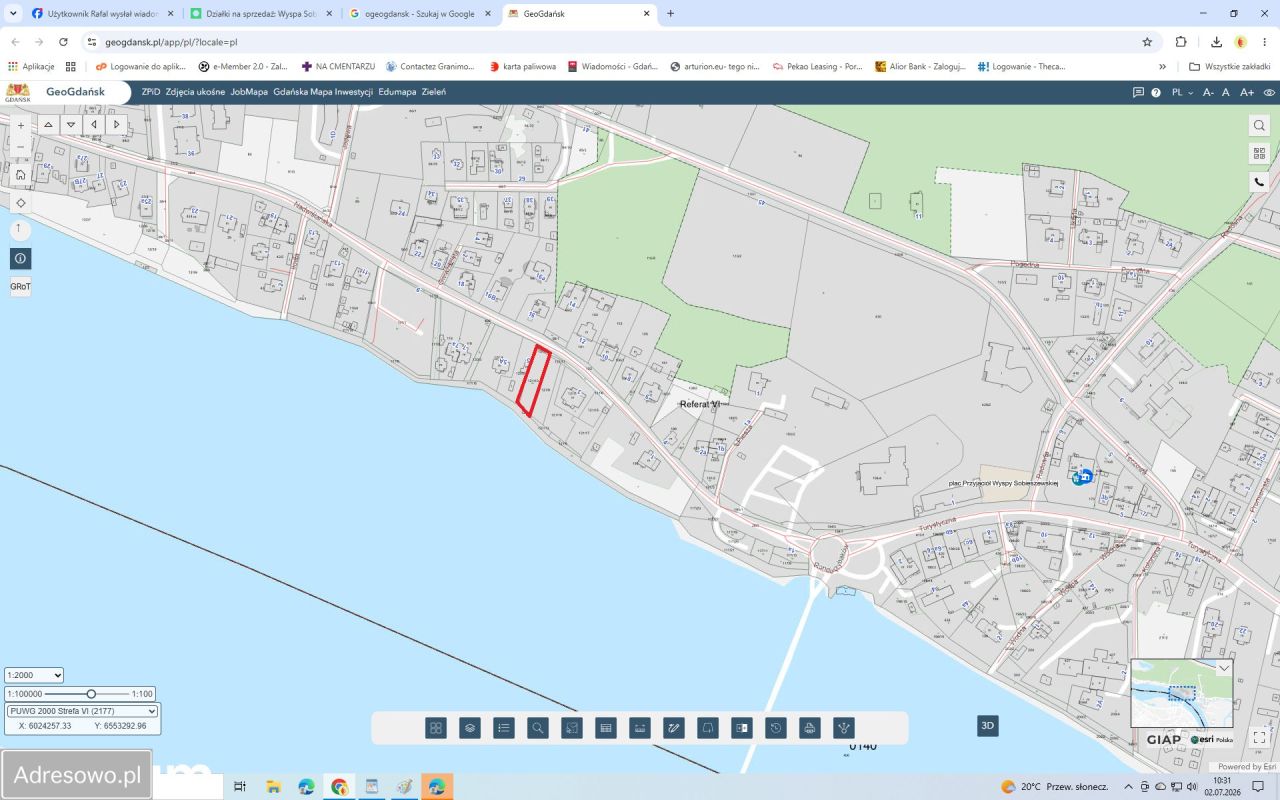This screenshot has height=800, width=1280.
Task: Increase font size with A+
Action: pos(1247,92)
